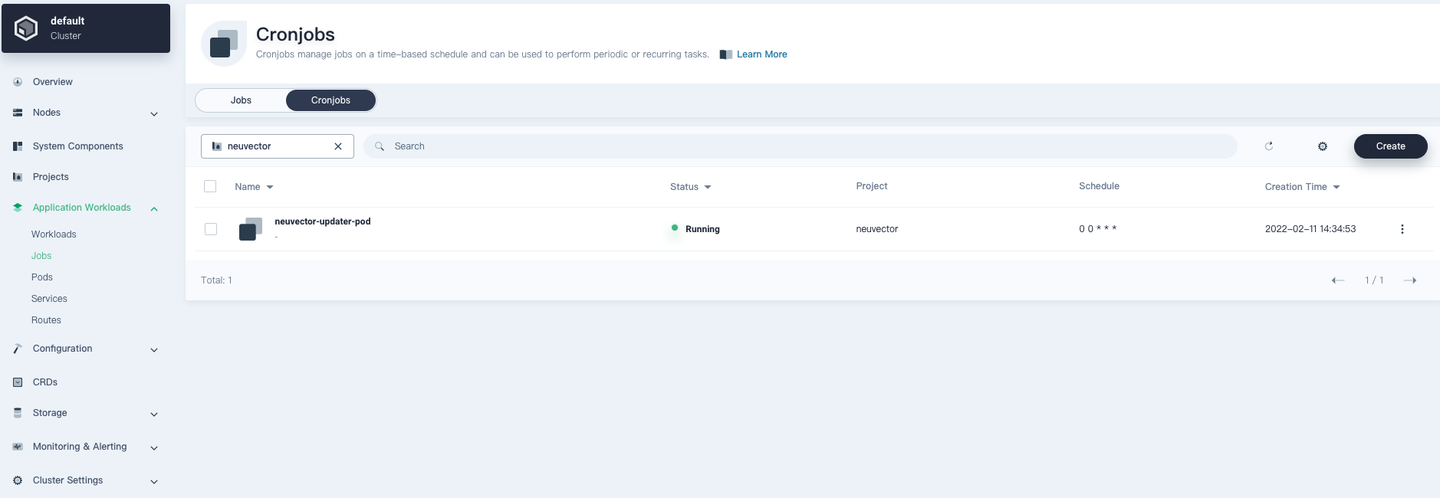Viewport: 1440px width, 498px height.
Task: Click the CRDs icon in the sidebar
Action: pos(18,382)
